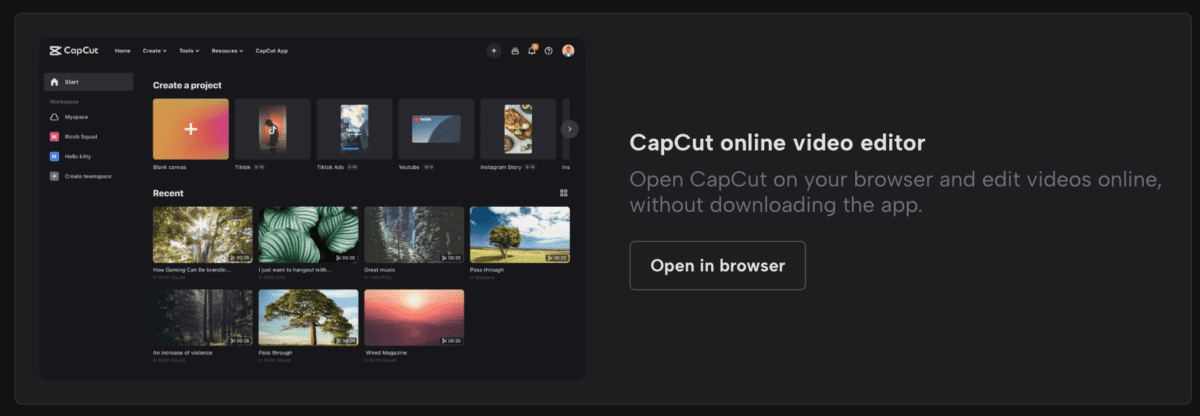Expand the Tools dropdown menu
This screenshot has height=416, width=1200.
(189, 50)
